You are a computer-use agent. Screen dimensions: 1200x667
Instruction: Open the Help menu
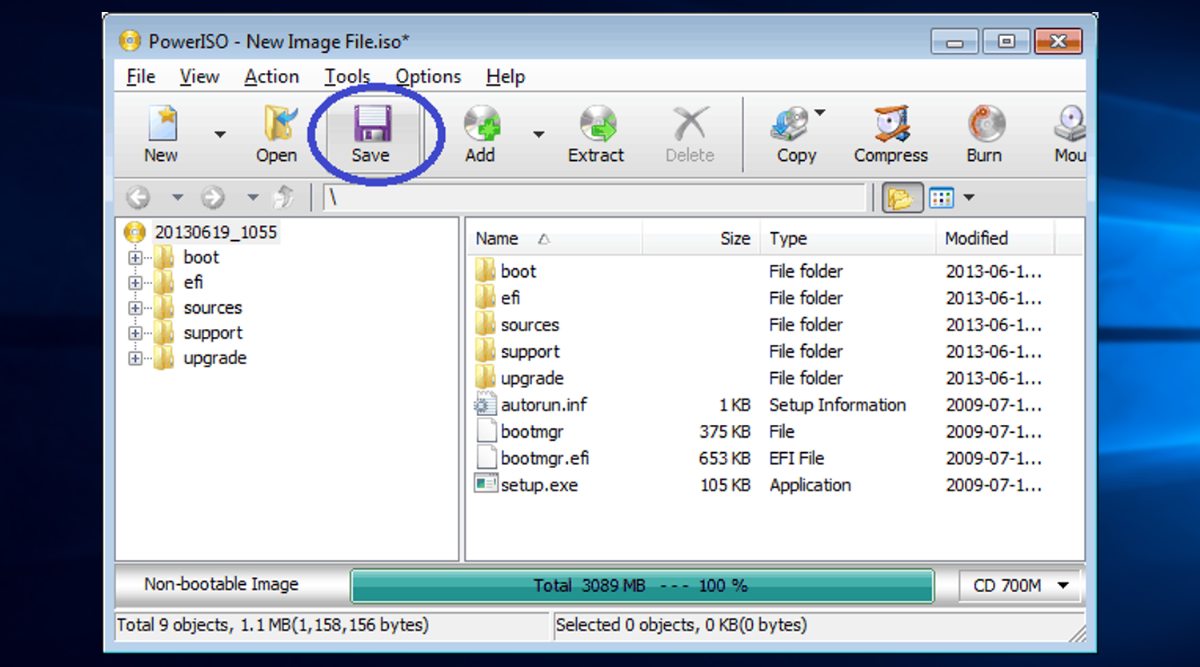click(505, 77)
